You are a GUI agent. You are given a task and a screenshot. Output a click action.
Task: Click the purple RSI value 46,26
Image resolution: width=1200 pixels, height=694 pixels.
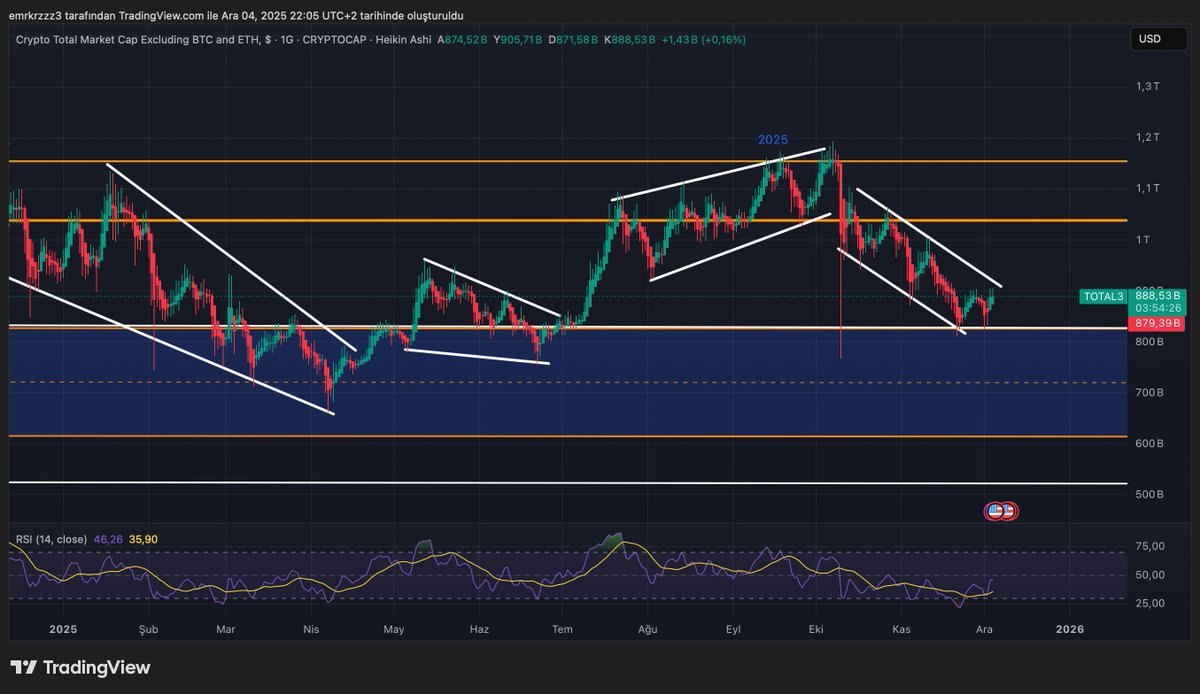click(x=107, y=539)
